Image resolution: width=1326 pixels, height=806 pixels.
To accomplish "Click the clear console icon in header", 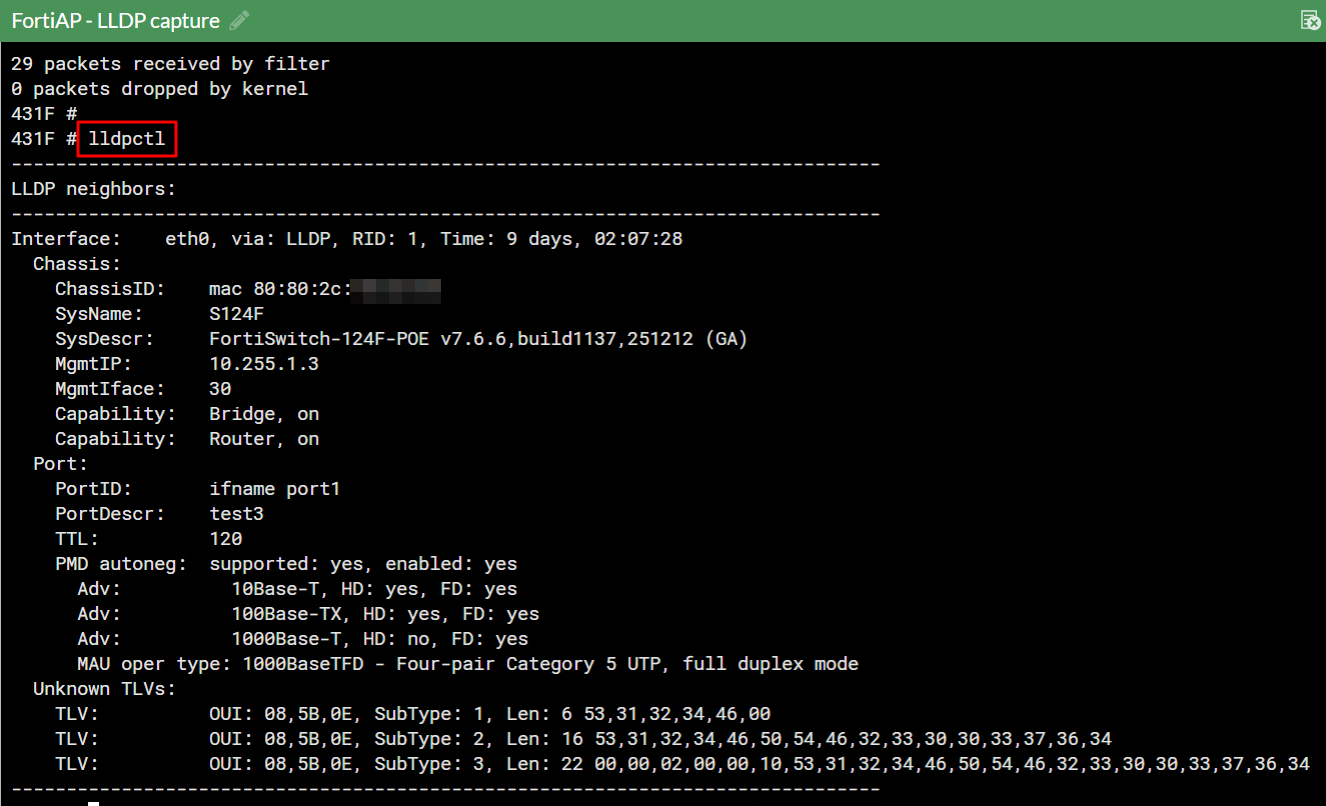I will coord(1308,20).
